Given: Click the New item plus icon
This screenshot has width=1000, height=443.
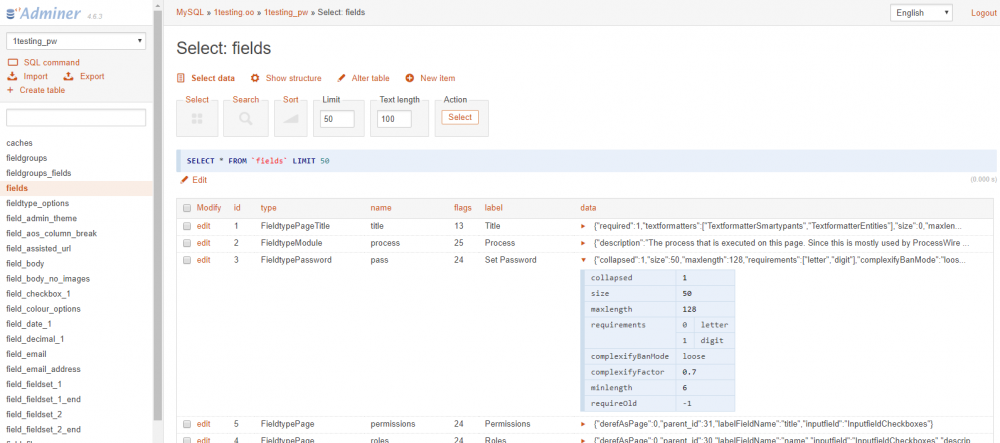Looking at the screenshot, I should (410, 78).
